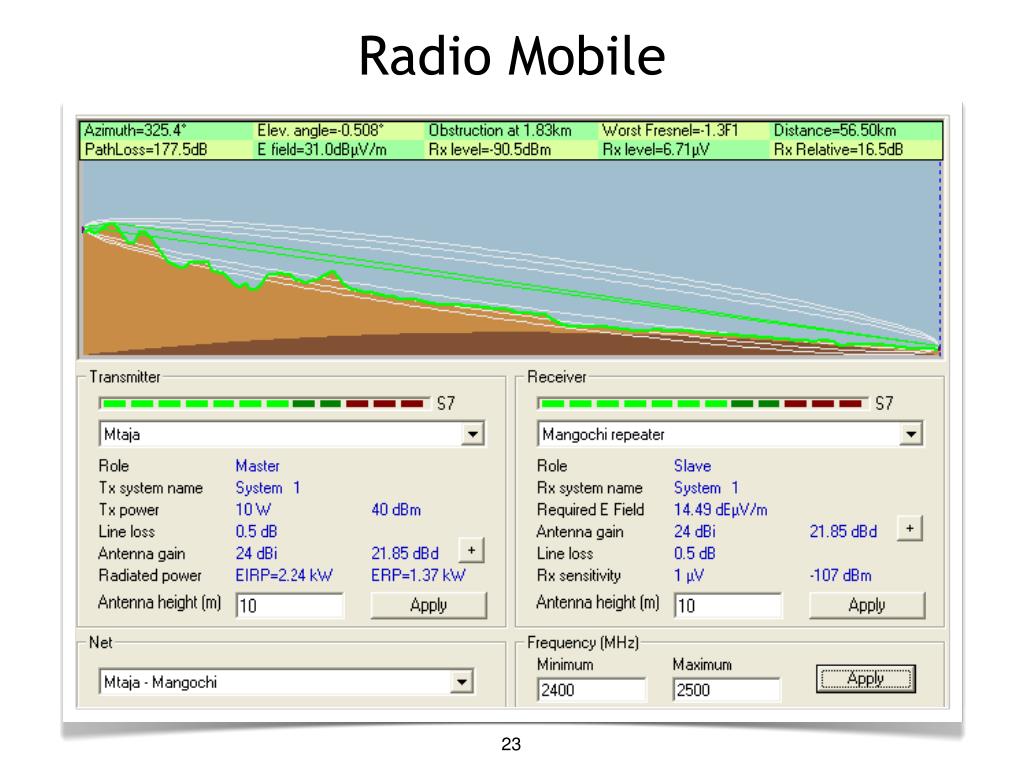Screen dimensions: 1024x768
Task: Click the Minimum frequency field 2400
Action: tap(592, 690)
